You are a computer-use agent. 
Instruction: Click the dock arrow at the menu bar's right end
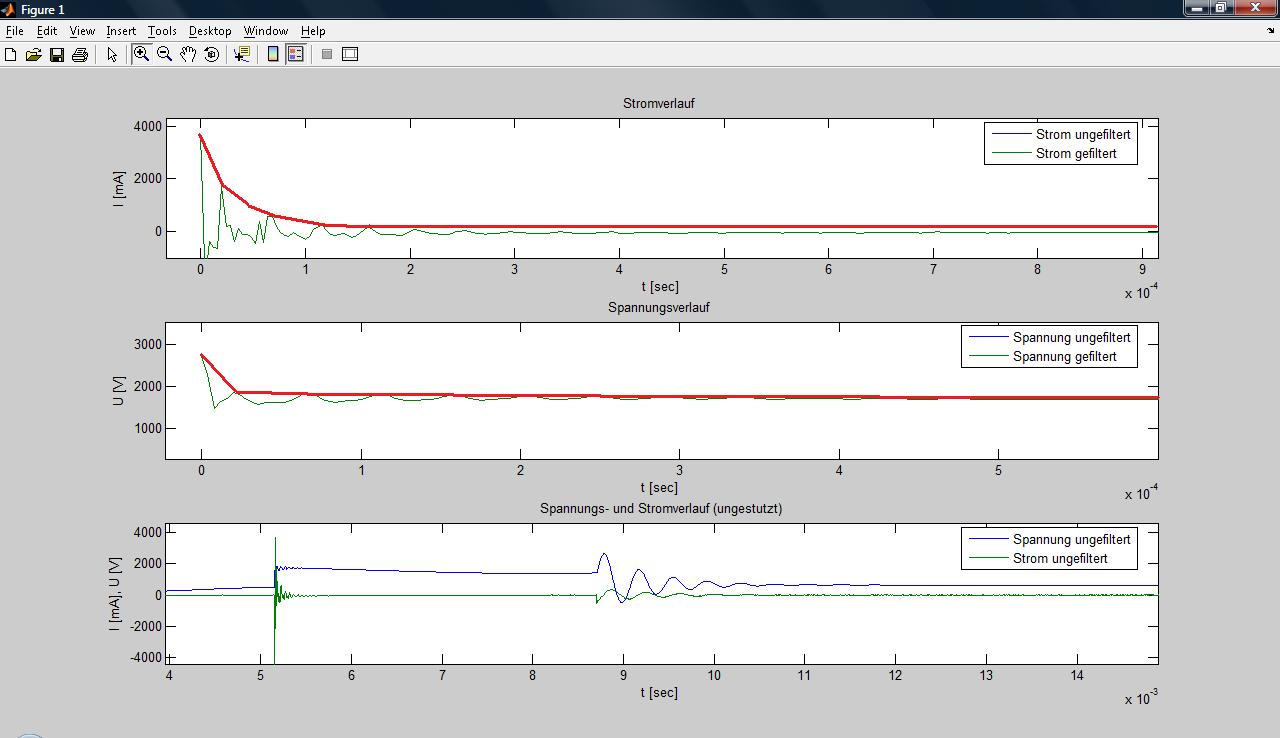pyautogui.click(x=1270, y=31)
